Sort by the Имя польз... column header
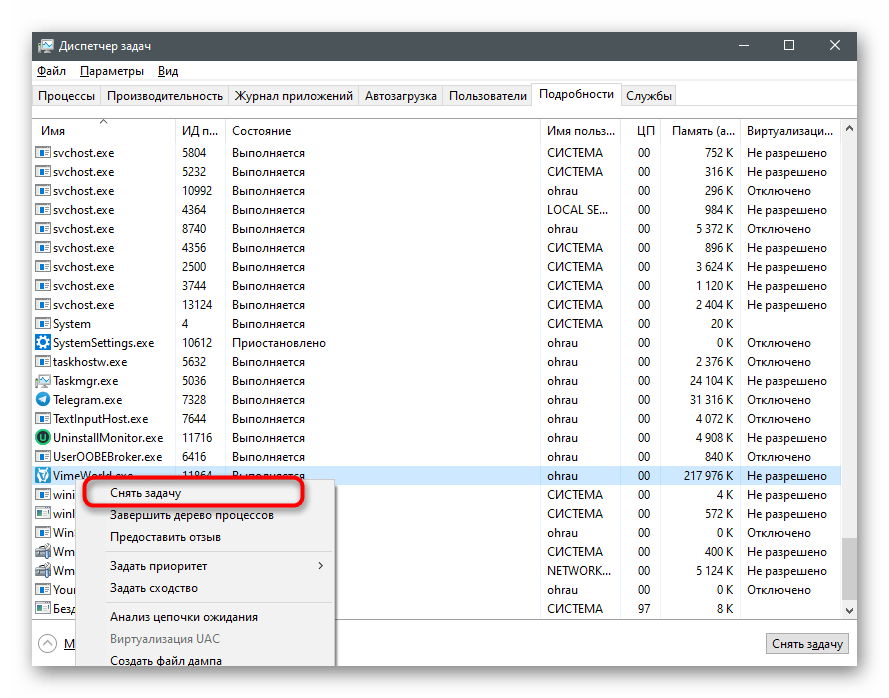The height and width of the screenshot is (698, 889). point(581,131)
